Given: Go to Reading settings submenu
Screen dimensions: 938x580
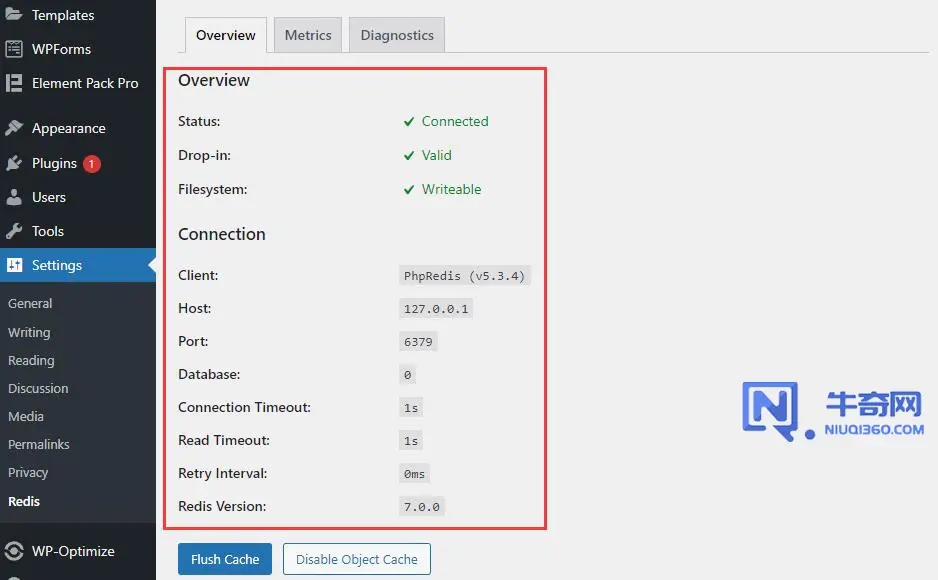Looking at the screenshot, I should pos(31,361).
